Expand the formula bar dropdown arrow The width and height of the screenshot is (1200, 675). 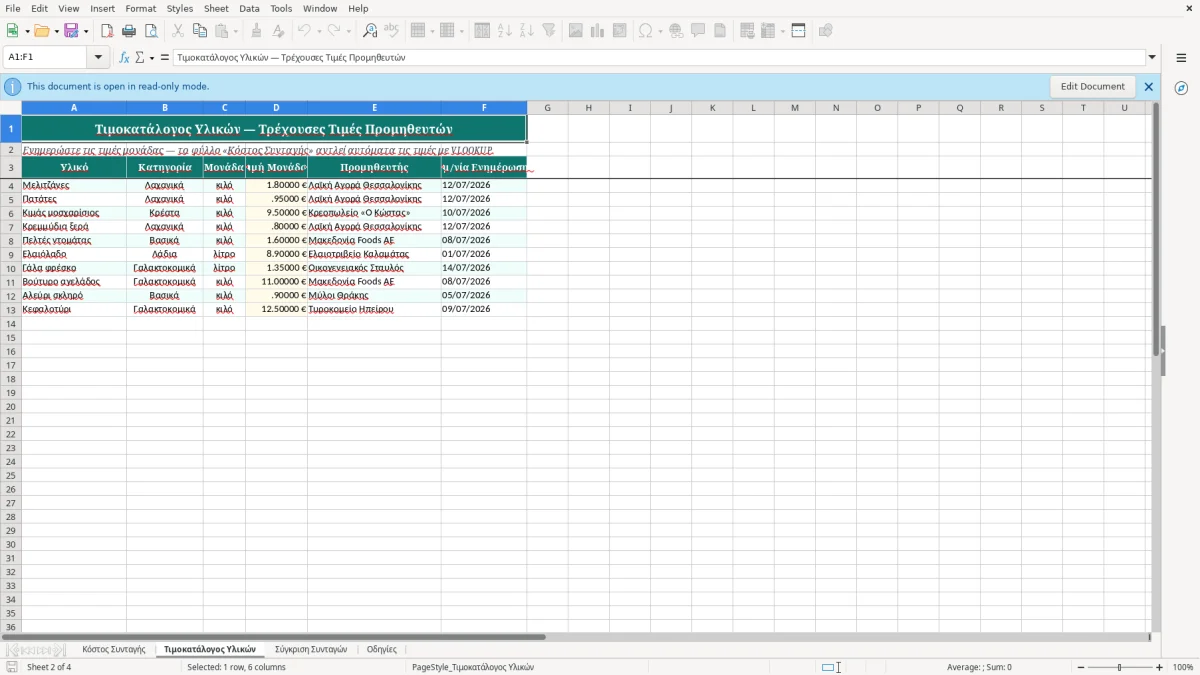pyautogui.click(x=1153, y=58)
